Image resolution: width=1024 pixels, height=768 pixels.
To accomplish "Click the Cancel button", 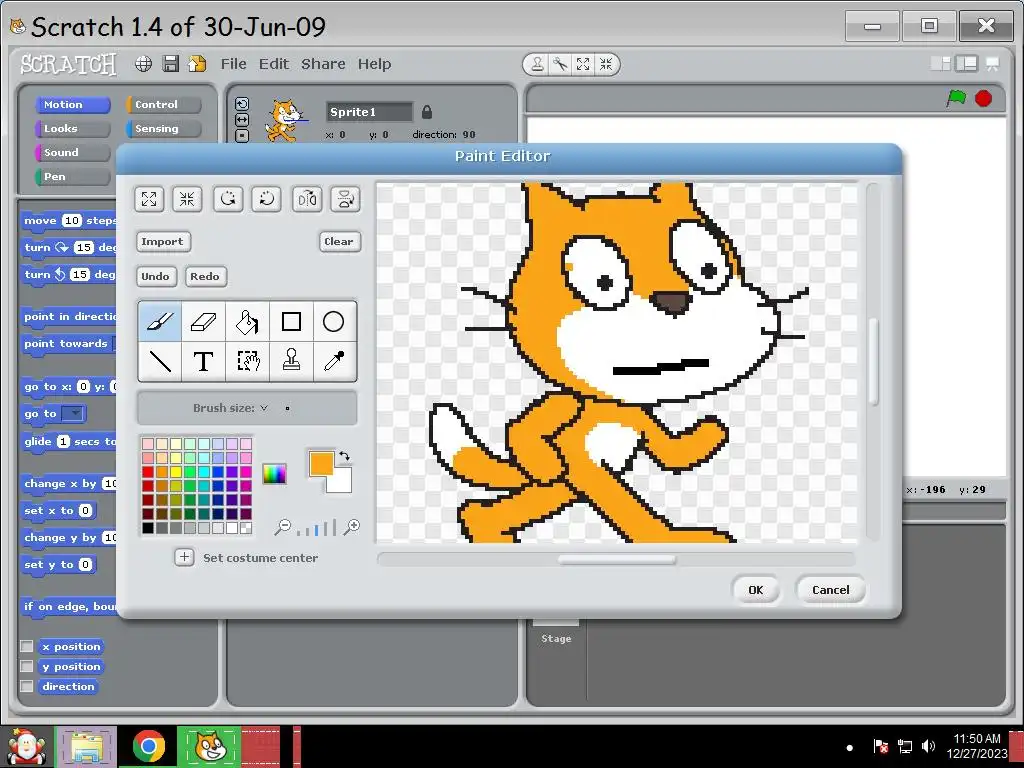I will (x=831, y=590).
